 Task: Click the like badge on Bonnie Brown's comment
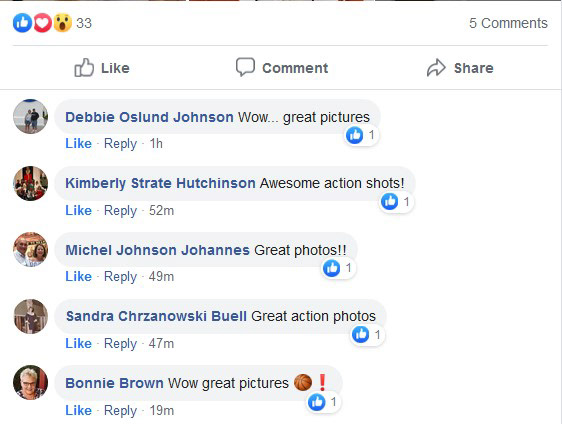[324, 402]
